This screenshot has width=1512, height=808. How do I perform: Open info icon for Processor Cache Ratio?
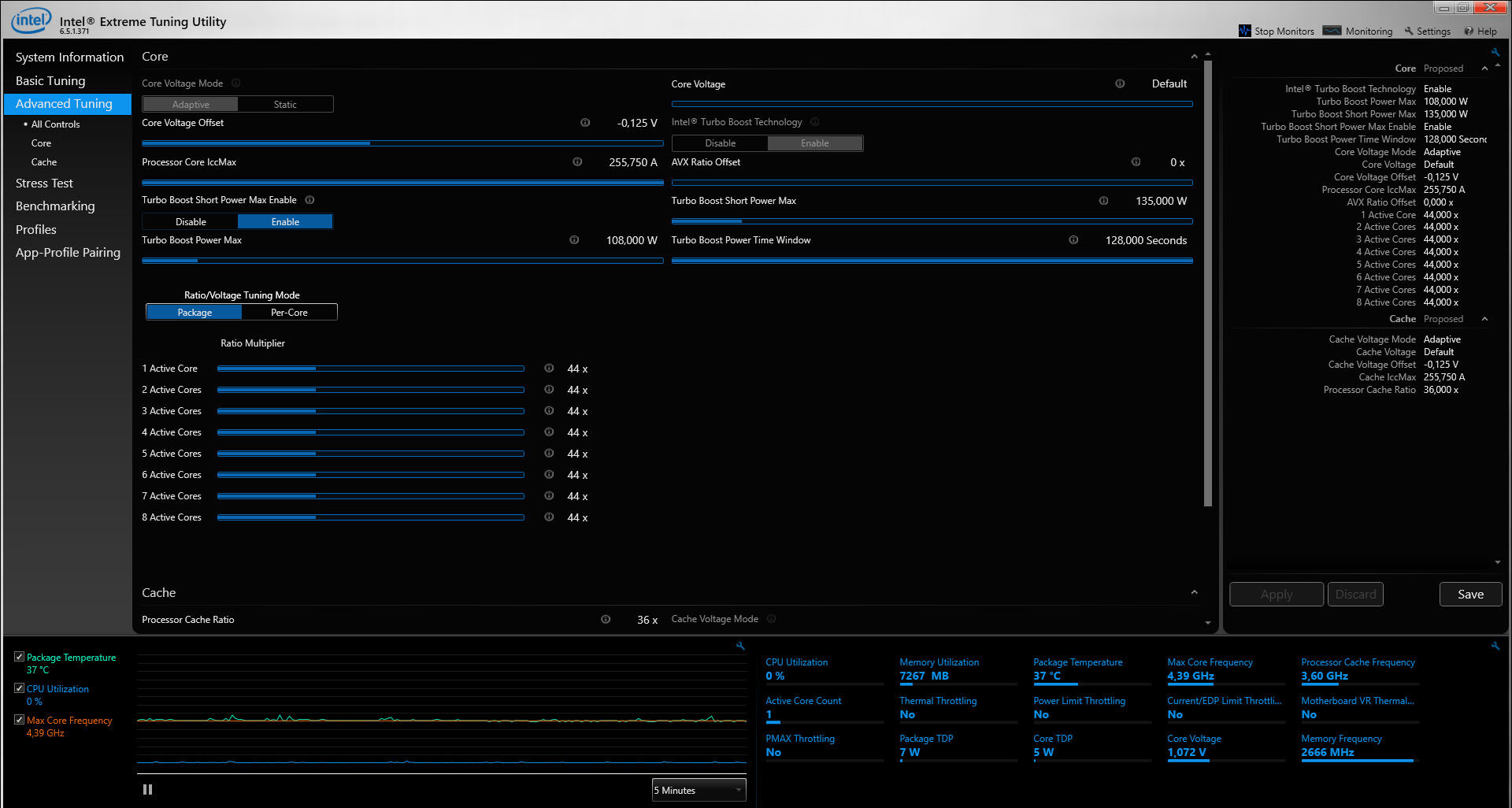(606, 619)
